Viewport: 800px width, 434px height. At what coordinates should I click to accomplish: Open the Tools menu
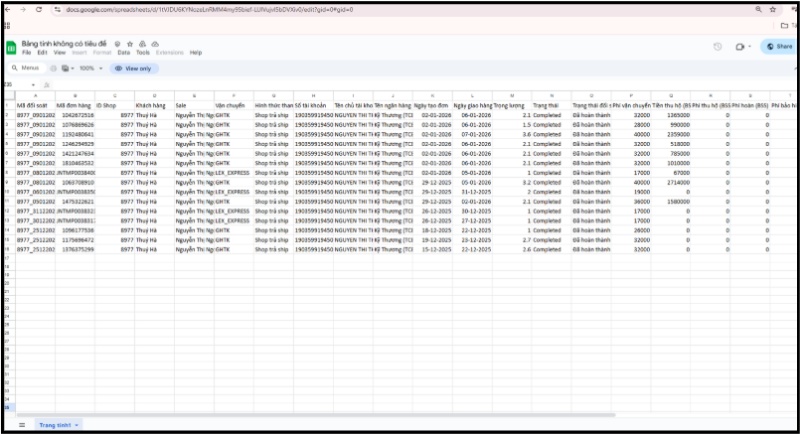tap(143, 53)
